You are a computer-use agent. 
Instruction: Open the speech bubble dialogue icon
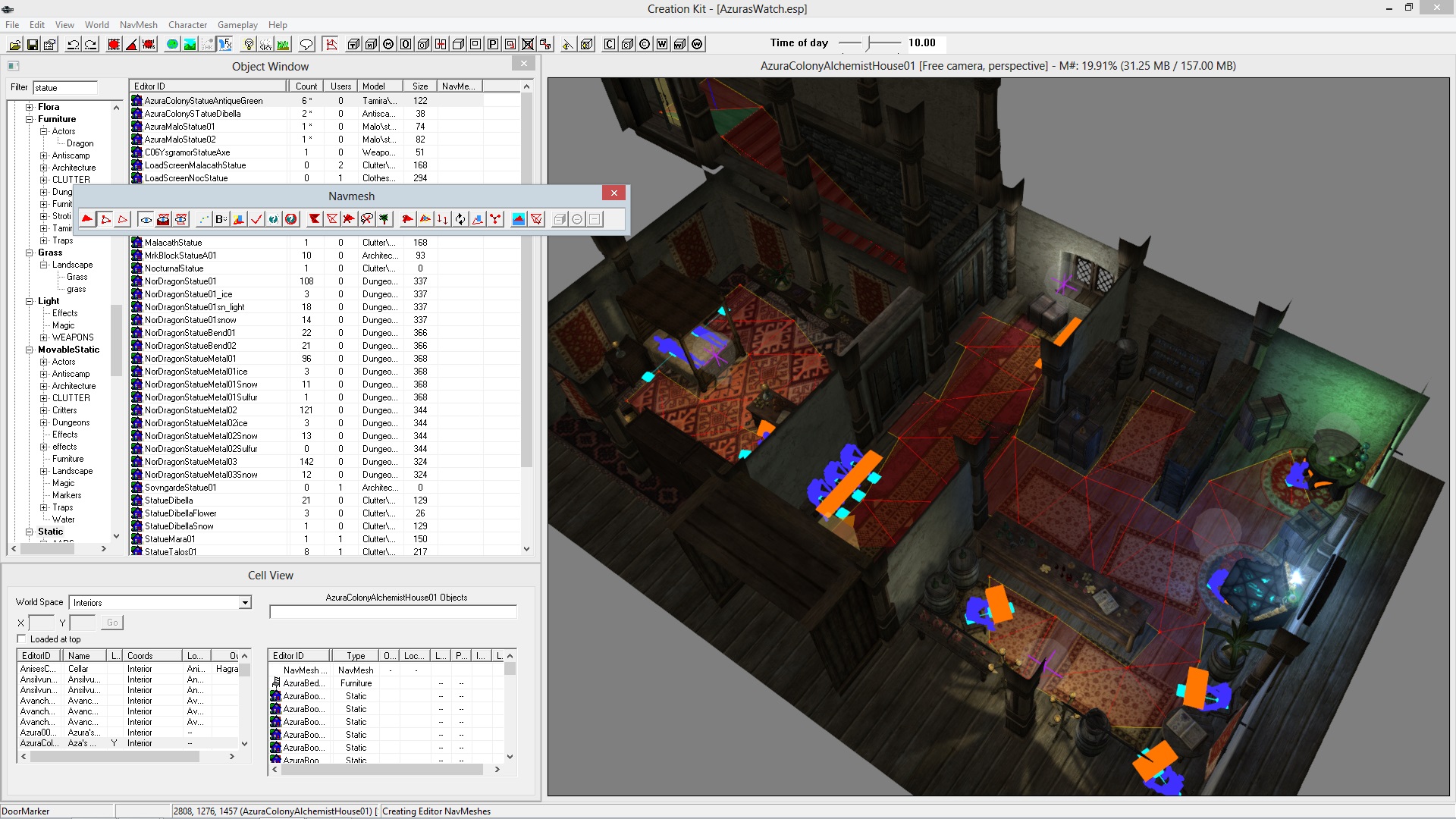coord(307,45)
